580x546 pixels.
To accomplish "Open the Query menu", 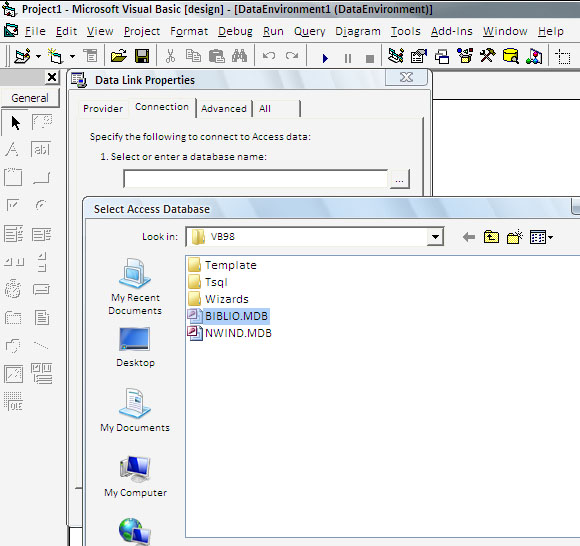I will [310, 31].
